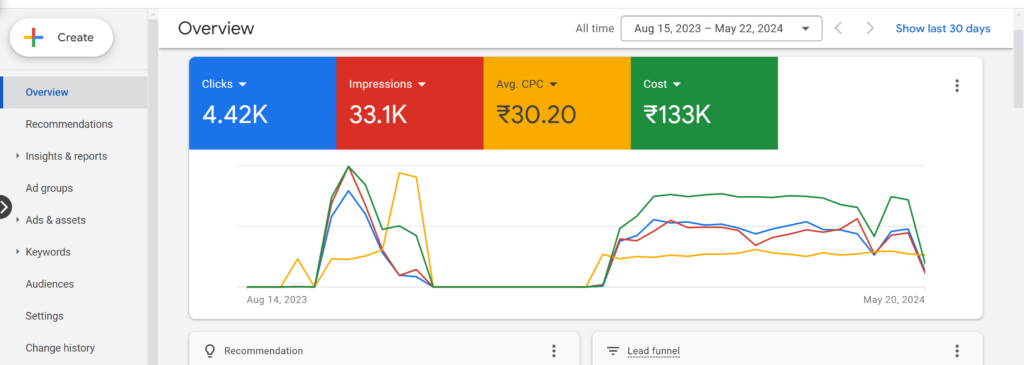Change the Clicks metric dropdown

(224, 84)
